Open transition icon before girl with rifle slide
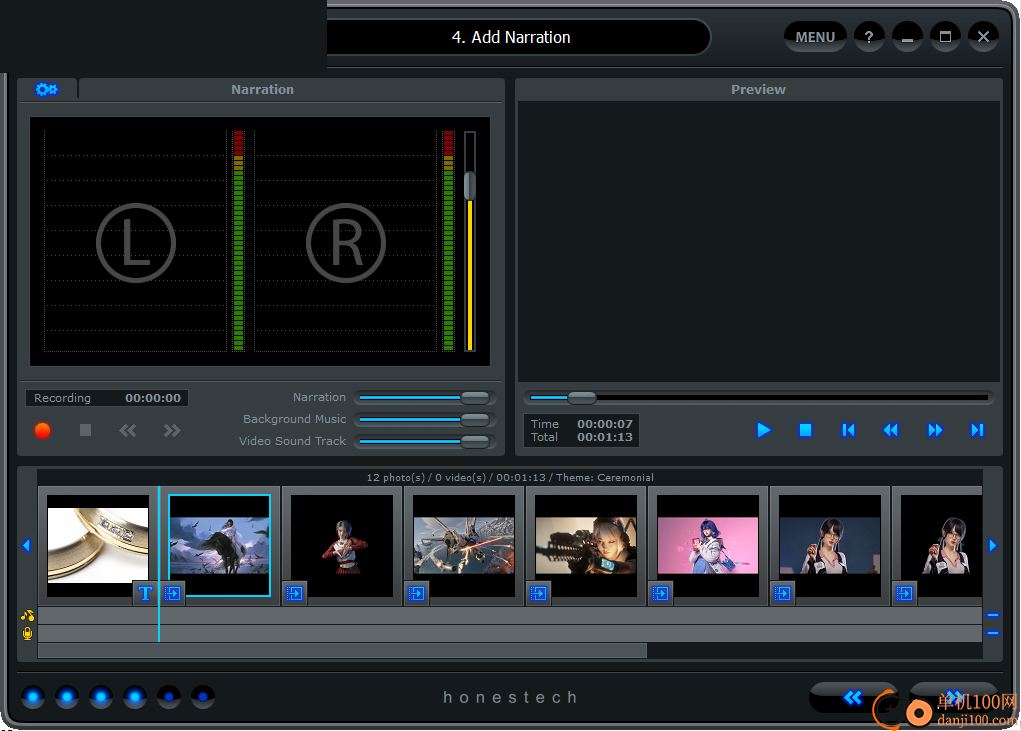This screenshot has height=731, width=1021. (538, 593)
